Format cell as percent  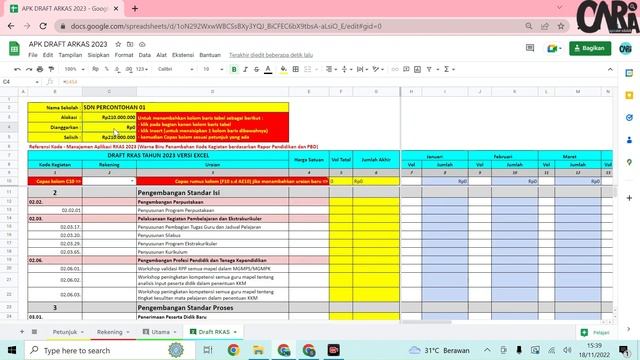click(x=107, y=69)
